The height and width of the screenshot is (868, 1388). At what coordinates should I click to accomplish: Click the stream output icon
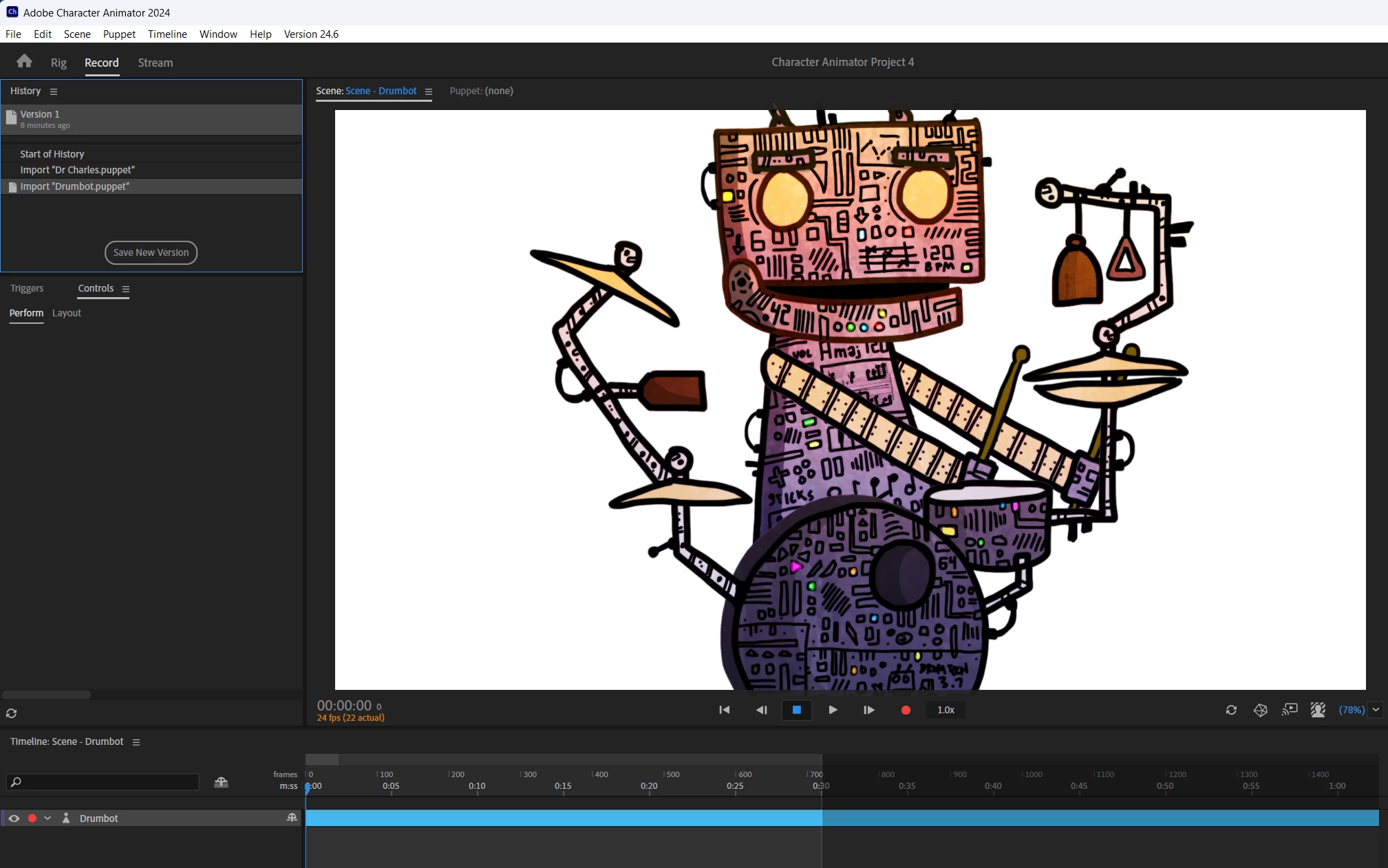click(x=1289, y=710)
